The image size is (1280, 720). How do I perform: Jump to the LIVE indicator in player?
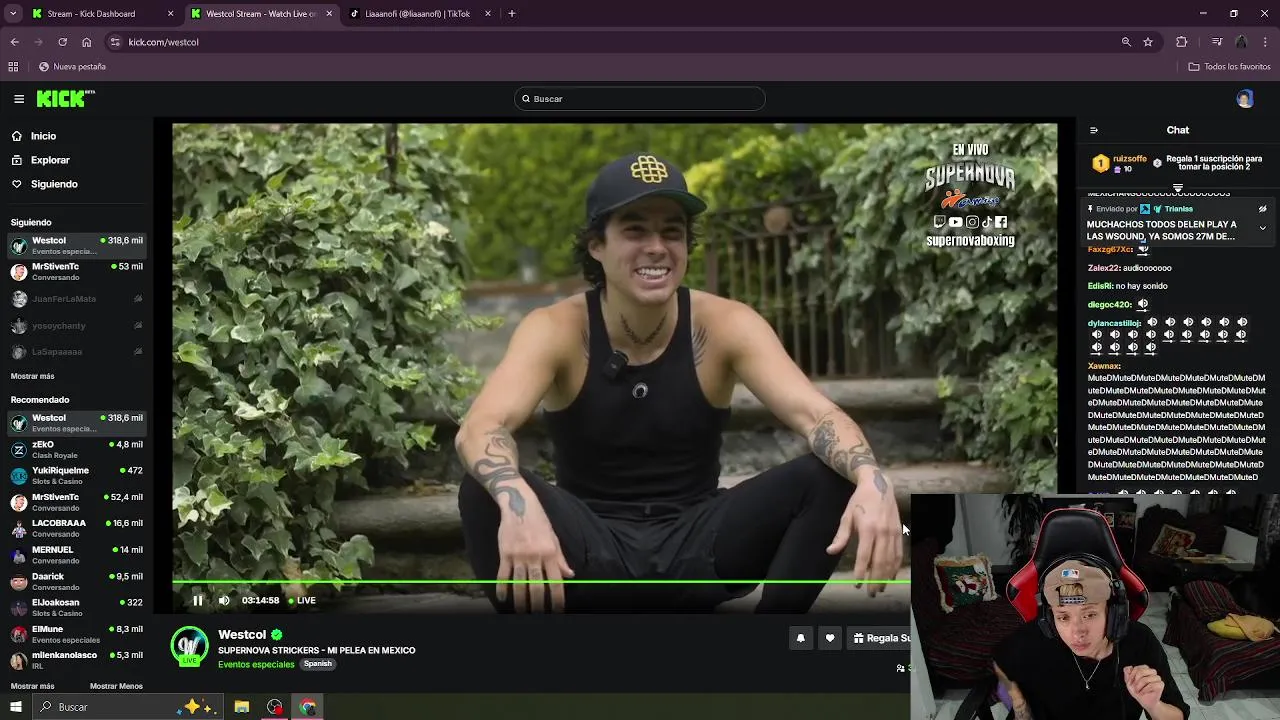click(302, 600)
